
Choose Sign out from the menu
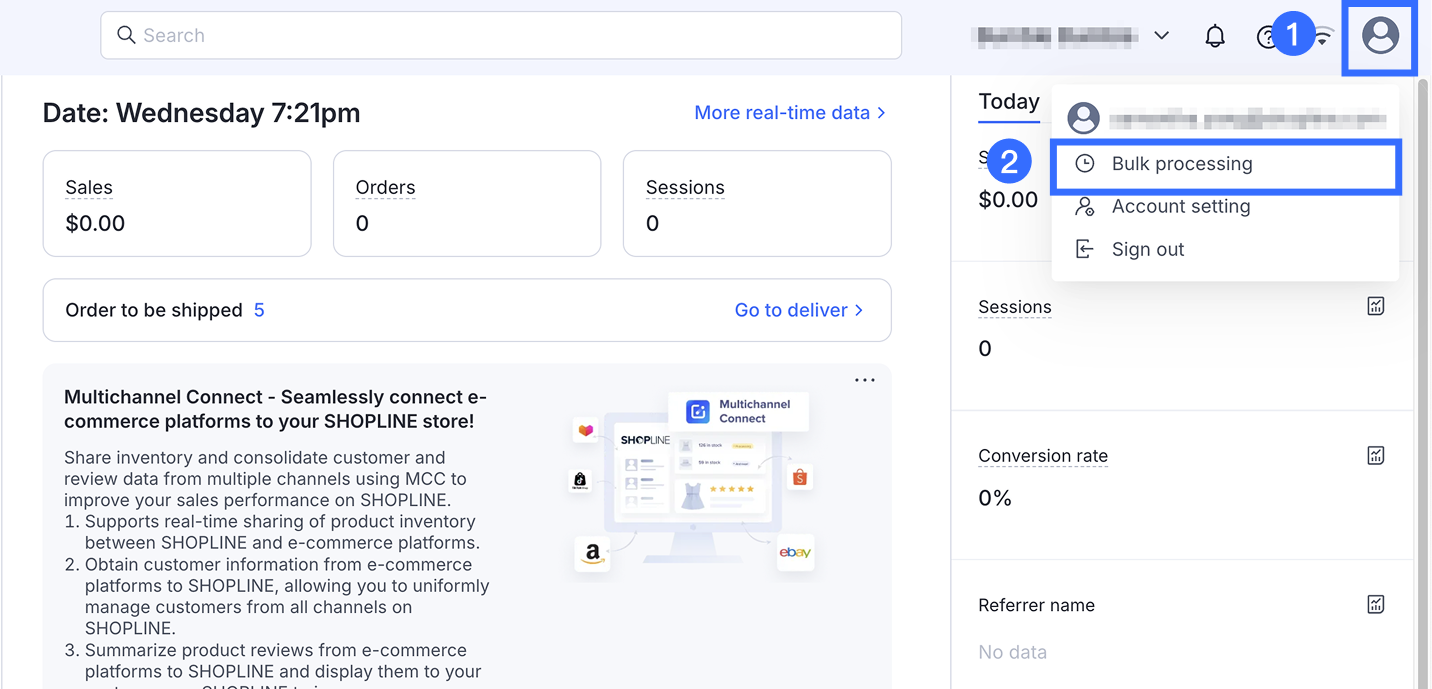(1147, 250)
